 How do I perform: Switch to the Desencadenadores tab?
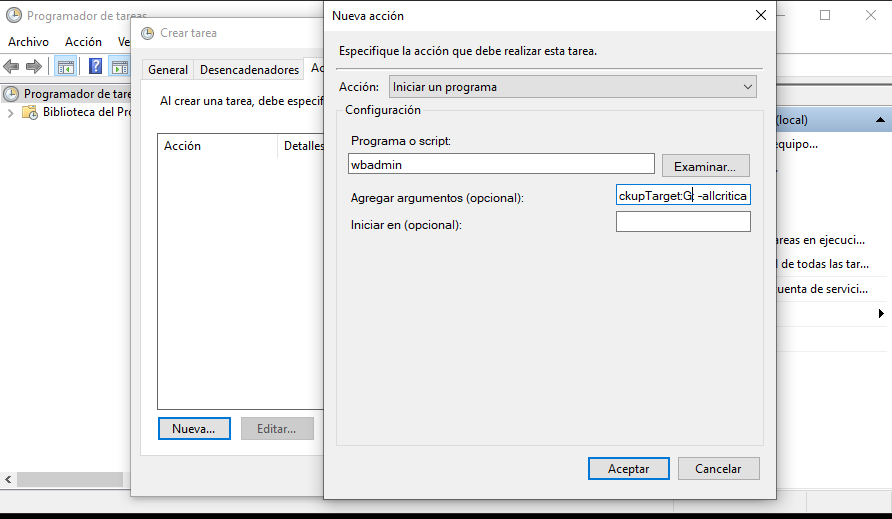click(249, 70)
